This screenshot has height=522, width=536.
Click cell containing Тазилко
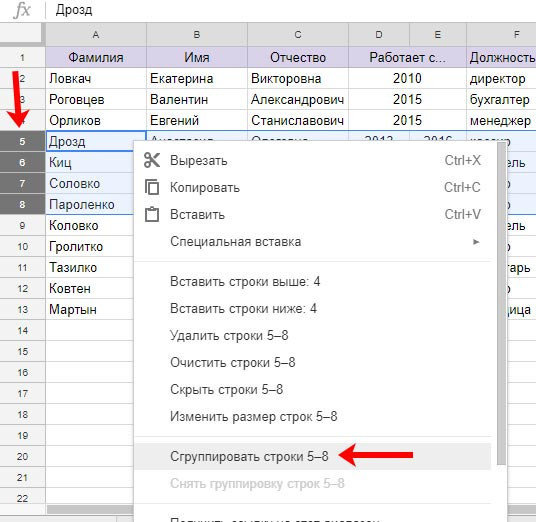coord(90,268)
